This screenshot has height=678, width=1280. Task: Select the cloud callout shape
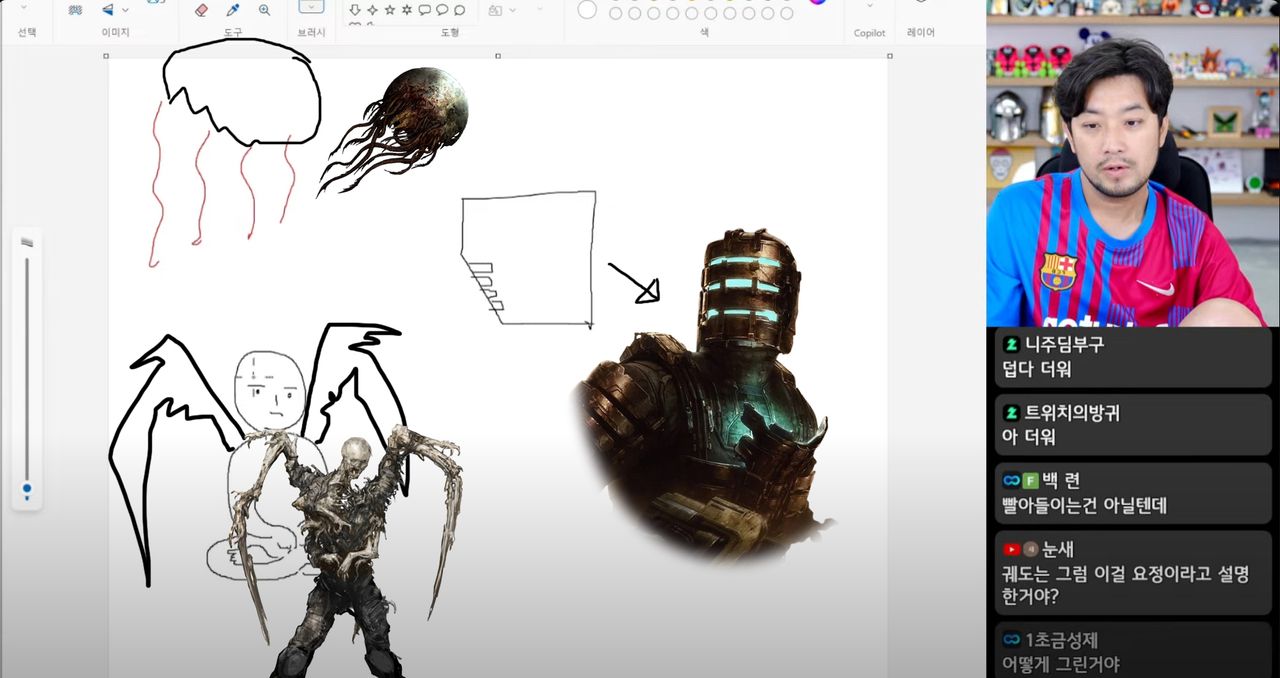(459, 10)
